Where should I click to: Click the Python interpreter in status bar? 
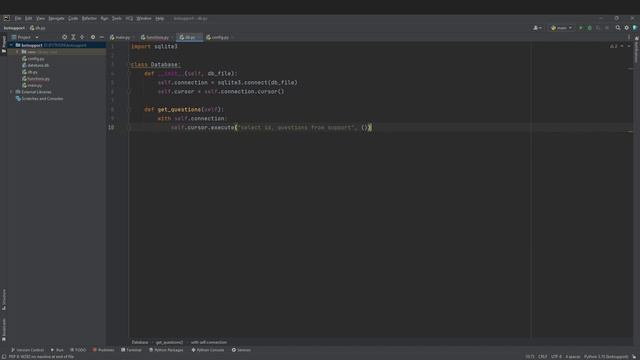pos(606,357)
